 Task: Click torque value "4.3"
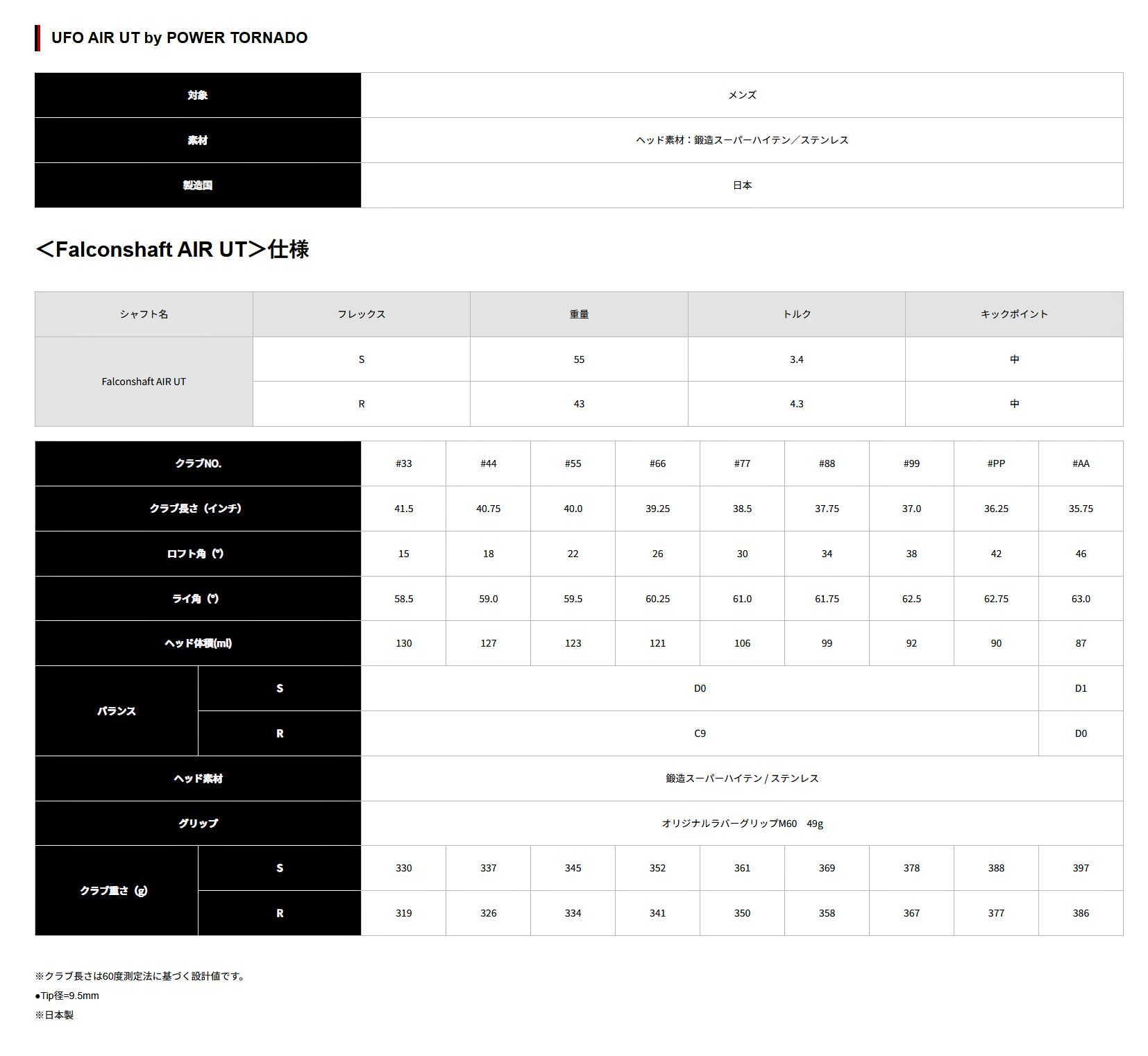797,404
